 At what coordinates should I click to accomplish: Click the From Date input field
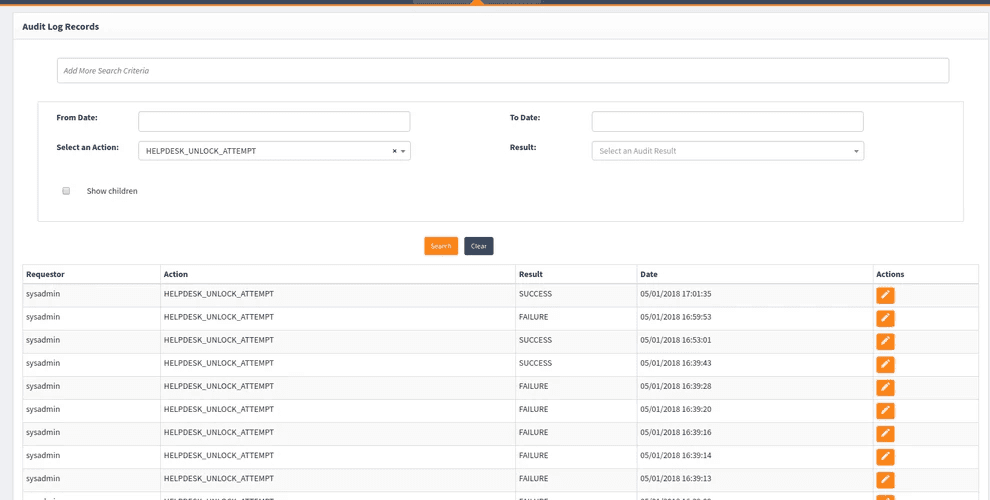point(274,121)
